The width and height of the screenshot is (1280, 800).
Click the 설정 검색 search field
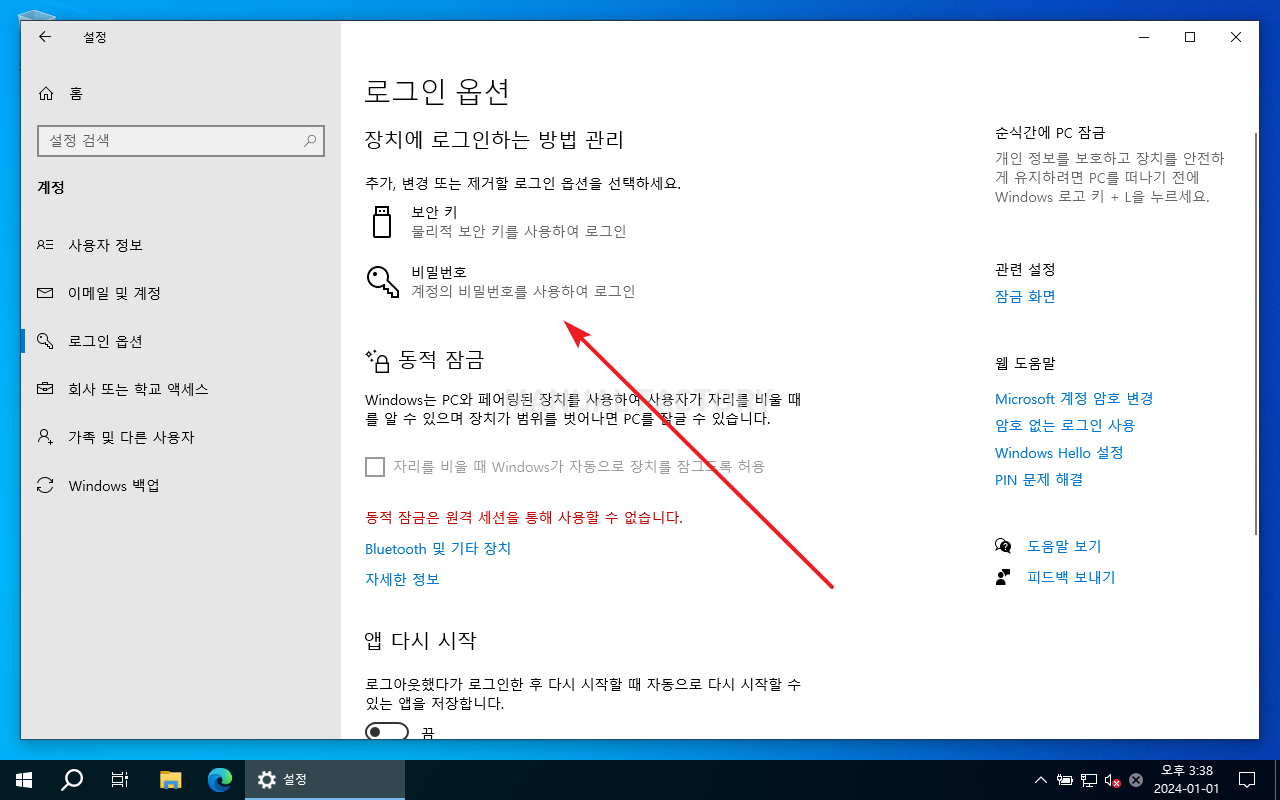[180, 141]
